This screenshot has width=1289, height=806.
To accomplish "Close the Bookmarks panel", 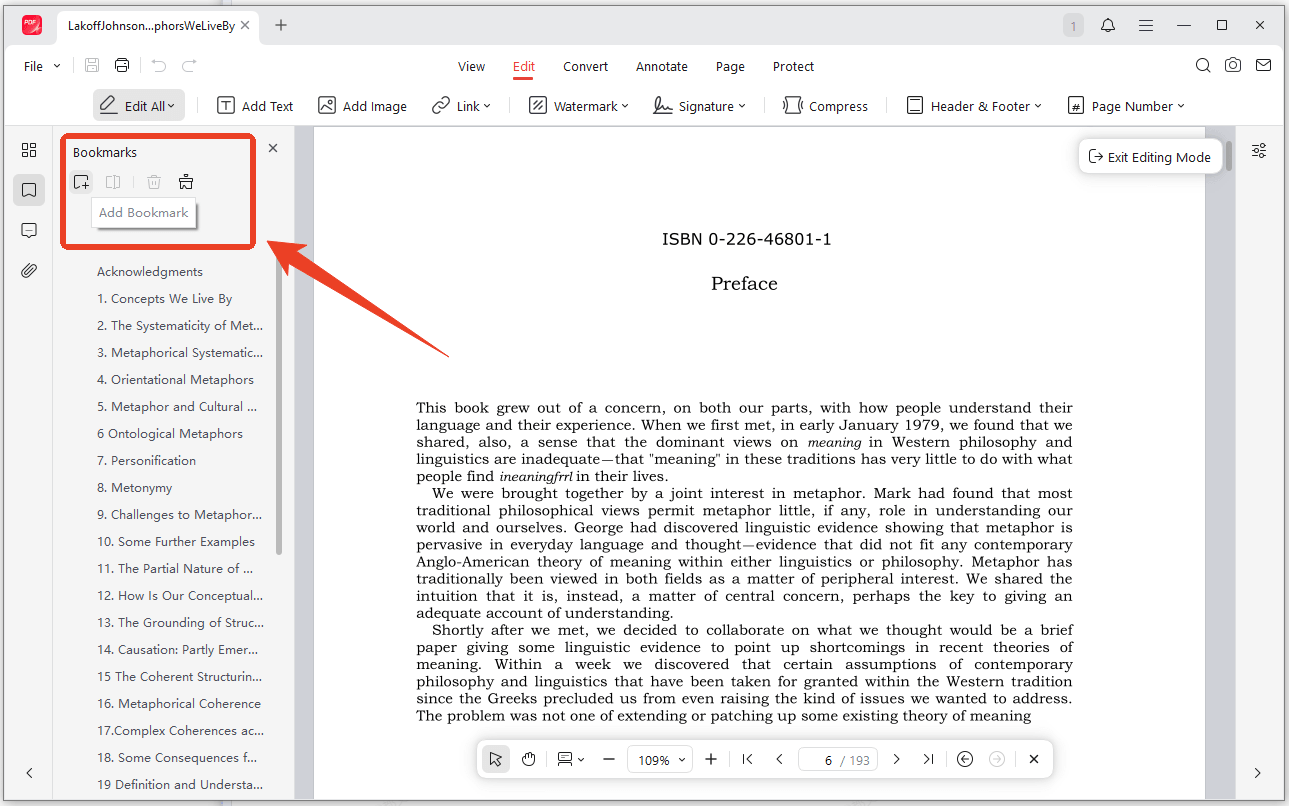I will tap(273, 148).
